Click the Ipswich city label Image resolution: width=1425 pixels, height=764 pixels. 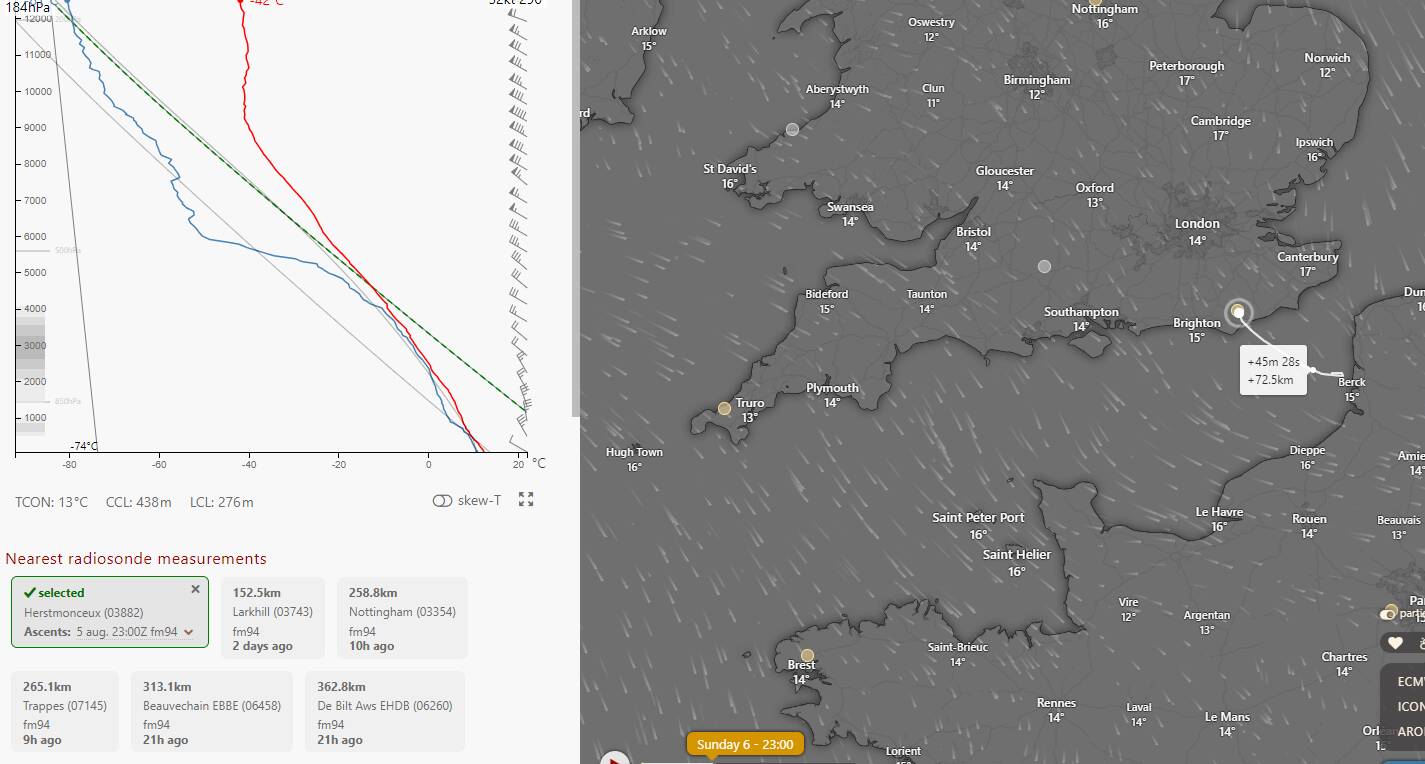(1314, 142)
